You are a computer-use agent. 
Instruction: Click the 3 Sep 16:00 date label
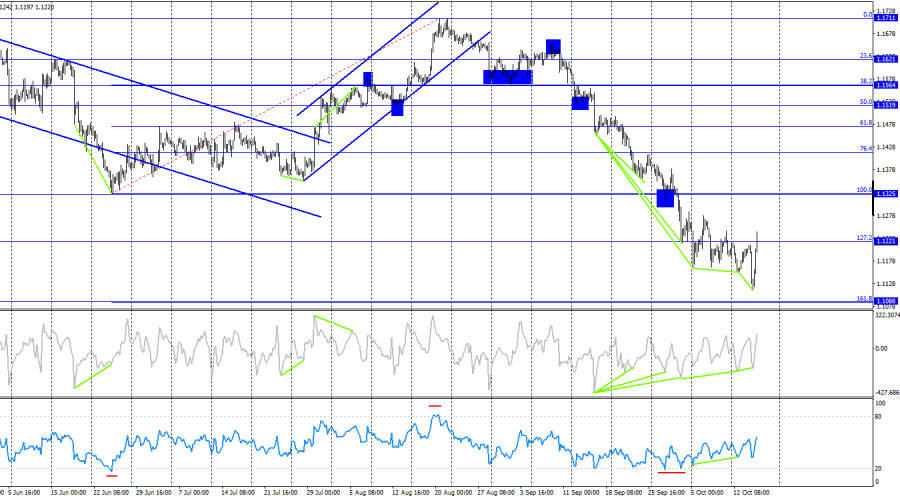[x=537, y=493]
